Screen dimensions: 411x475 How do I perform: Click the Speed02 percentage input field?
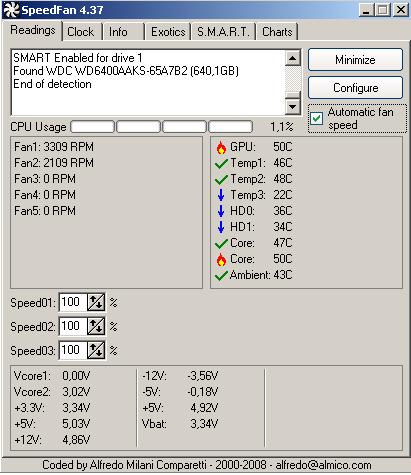tap(73, 326)
